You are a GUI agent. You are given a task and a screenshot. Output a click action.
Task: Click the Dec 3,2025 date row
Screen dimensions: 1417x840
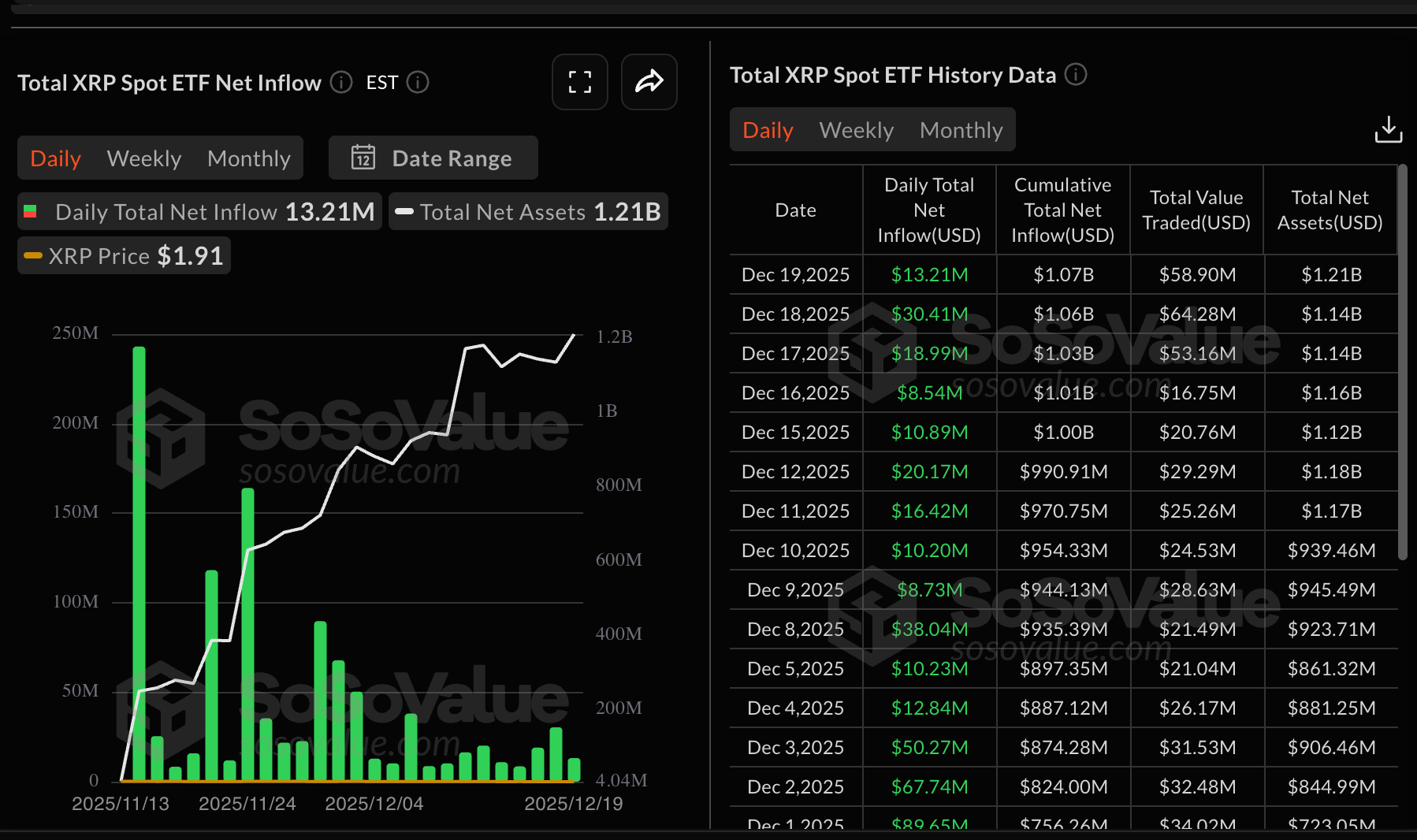[794, 747]
